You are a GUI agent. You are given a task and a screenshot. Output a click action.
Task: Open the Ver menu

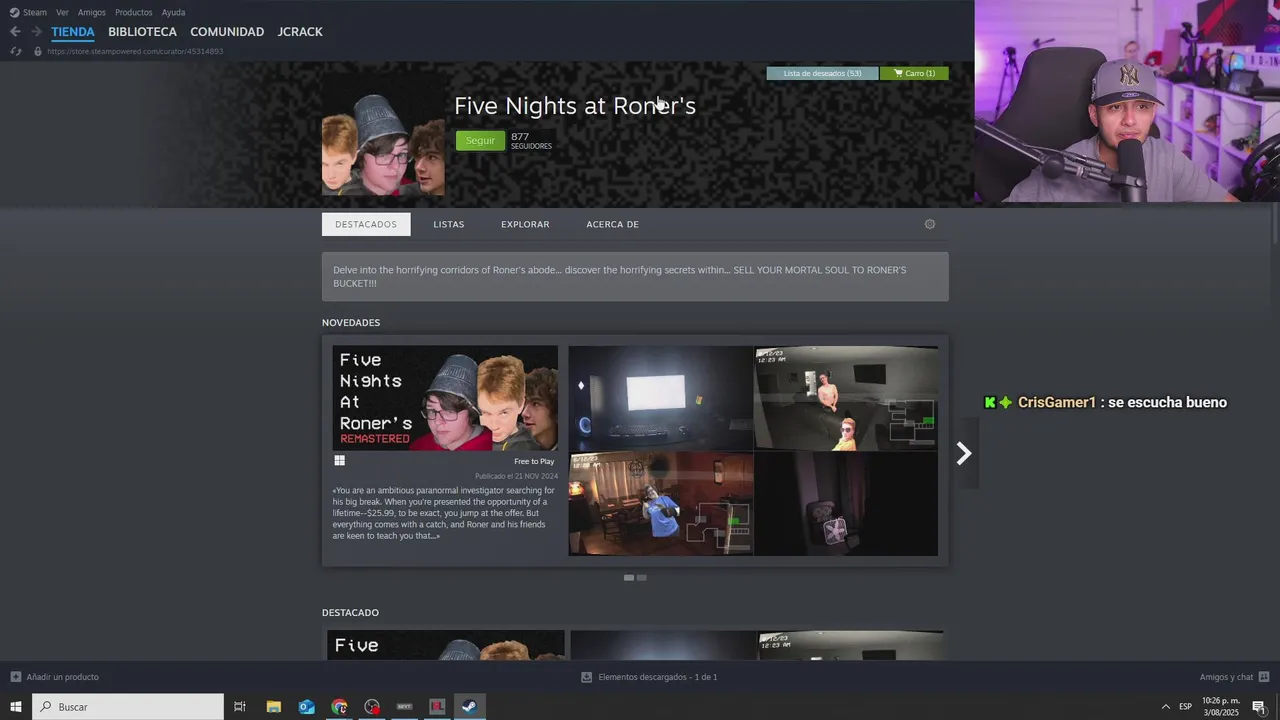pyautogui.click(x=62, y=12)
